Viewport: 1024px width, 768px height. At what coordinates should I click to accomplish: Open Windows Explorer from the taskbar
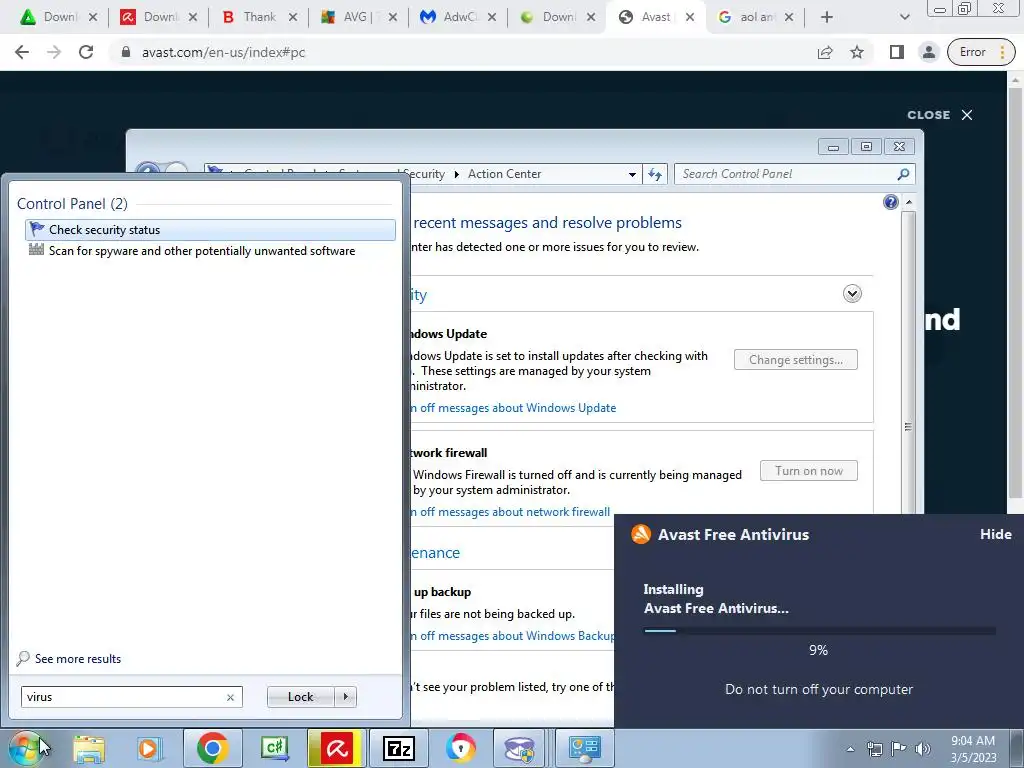pos(89,748)
